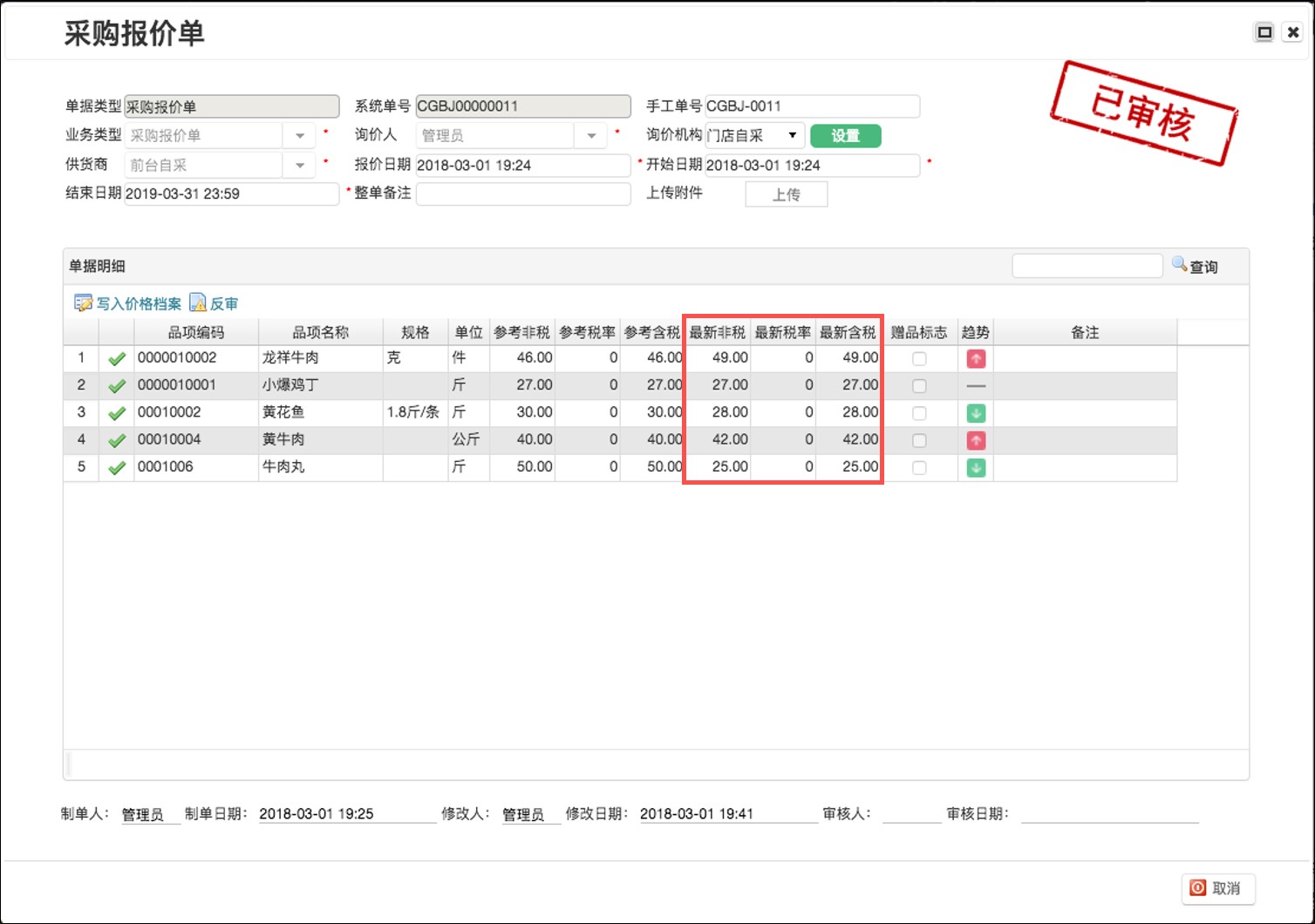
Task: Click item name 龙祥牛肉
Action: coord(290,357)
